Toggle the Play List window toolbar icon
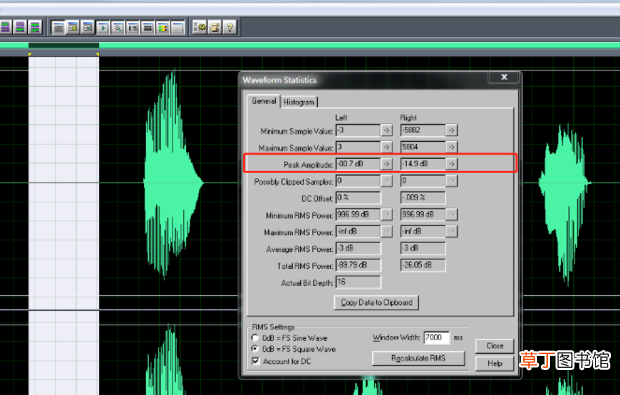Screen dimensions: 620x395 (88, 28)
